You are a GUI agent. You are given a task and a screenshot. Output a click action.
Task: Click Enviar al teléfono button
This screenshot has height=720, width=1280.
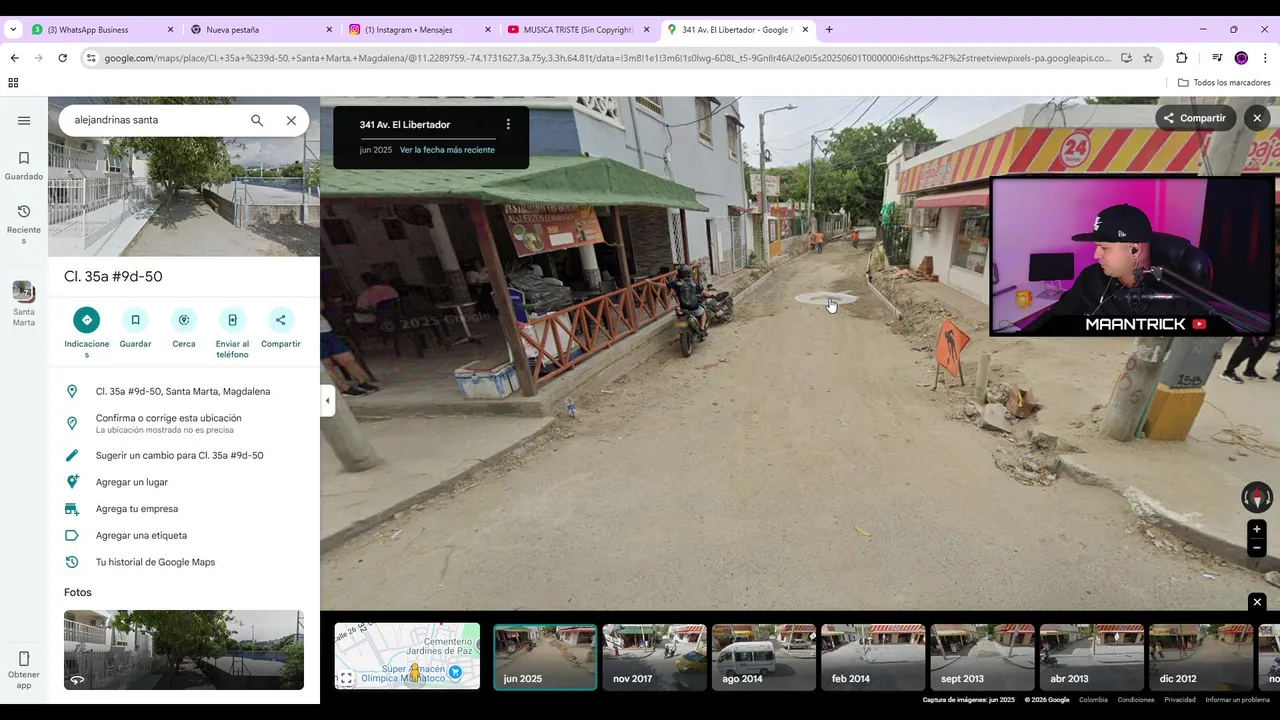coord(232,320)
